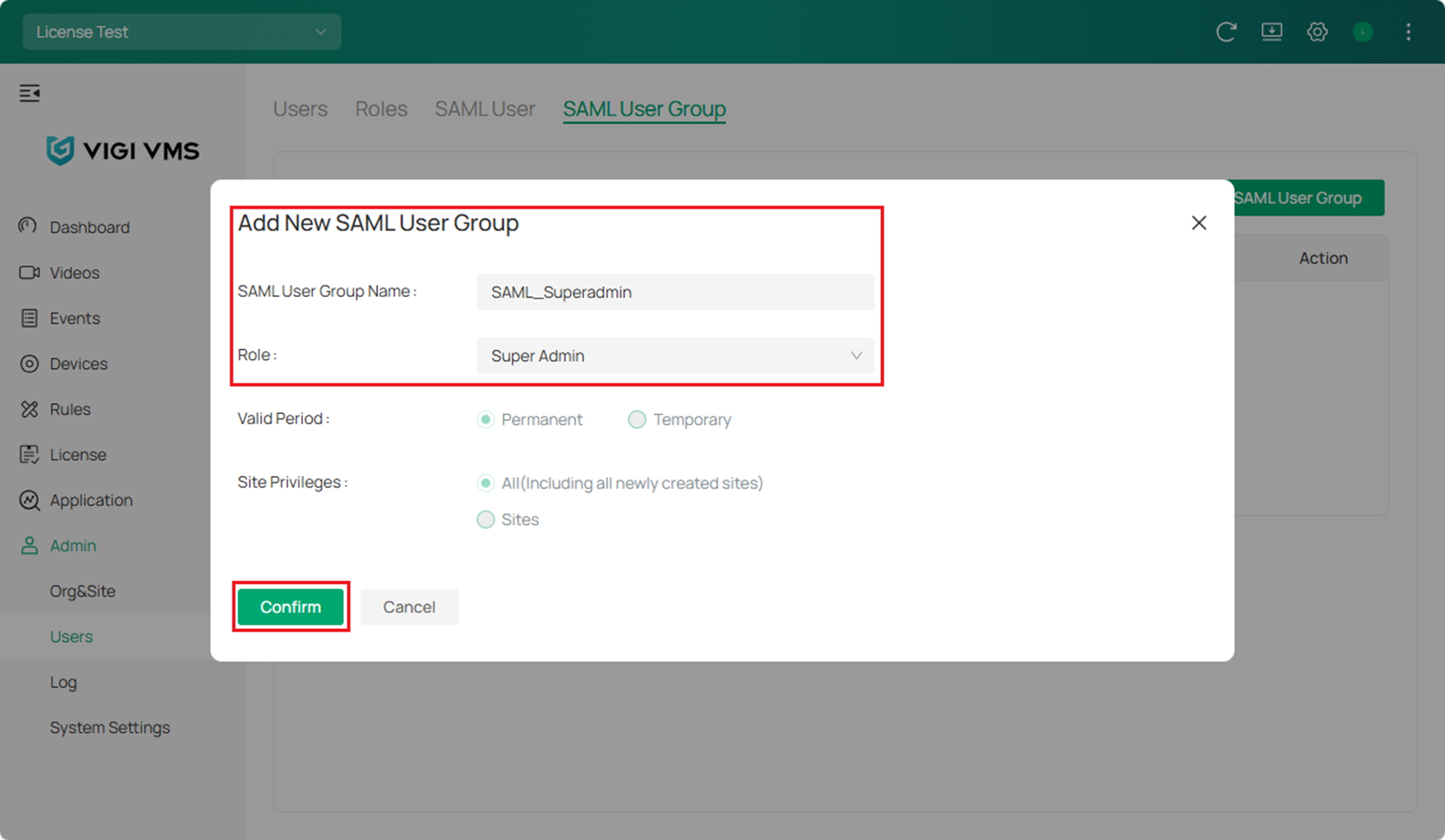Click the Devices circle icon
1445x840 pixels.
tap(29, 363)
